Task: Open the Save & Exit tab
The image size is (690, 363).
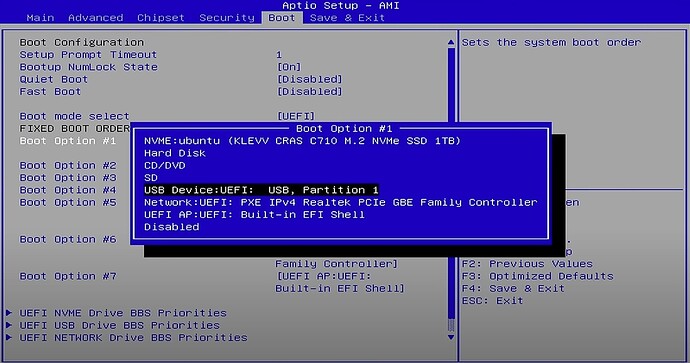Action: tap(347, 18)
